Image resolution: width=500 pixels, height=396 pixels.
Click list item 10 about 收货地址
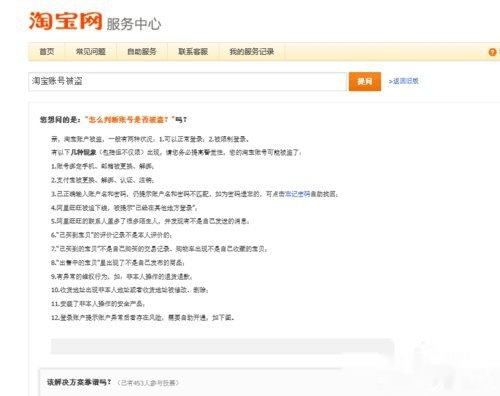(x=130, y=290)
